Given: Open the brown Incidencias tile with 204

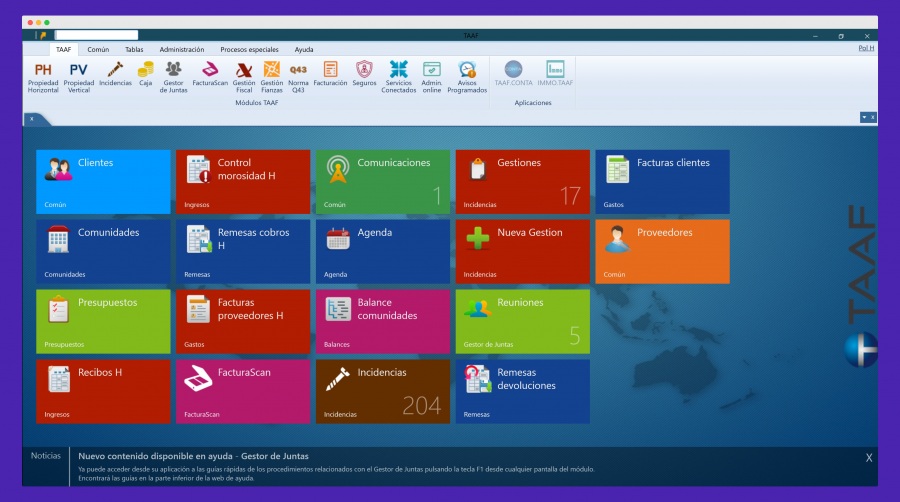Looking at the screenshot, I should 383,392.
